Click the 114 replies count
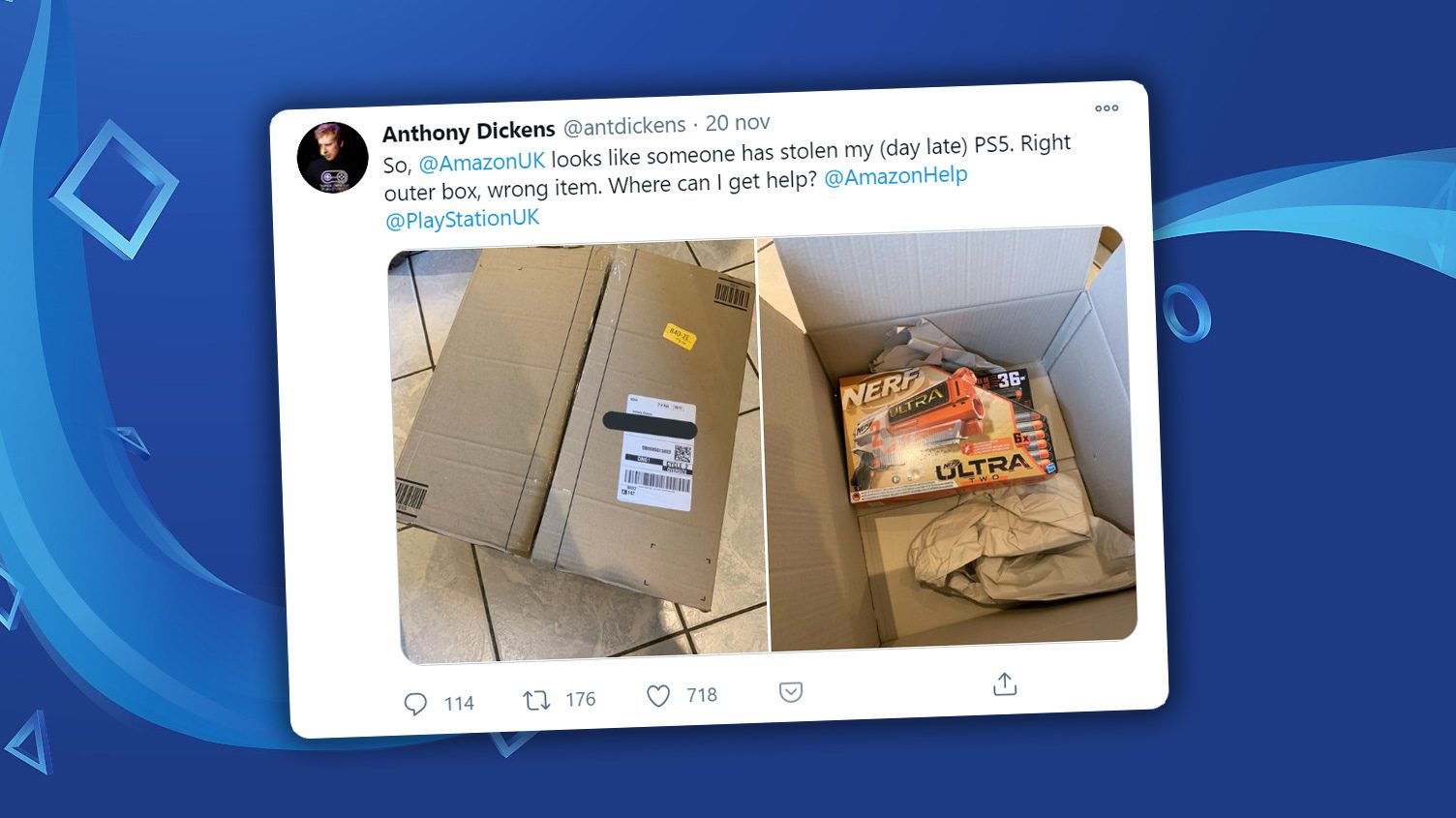Image resolution: width=1456 pixels, height=818 pixels. tap(459, 703)
